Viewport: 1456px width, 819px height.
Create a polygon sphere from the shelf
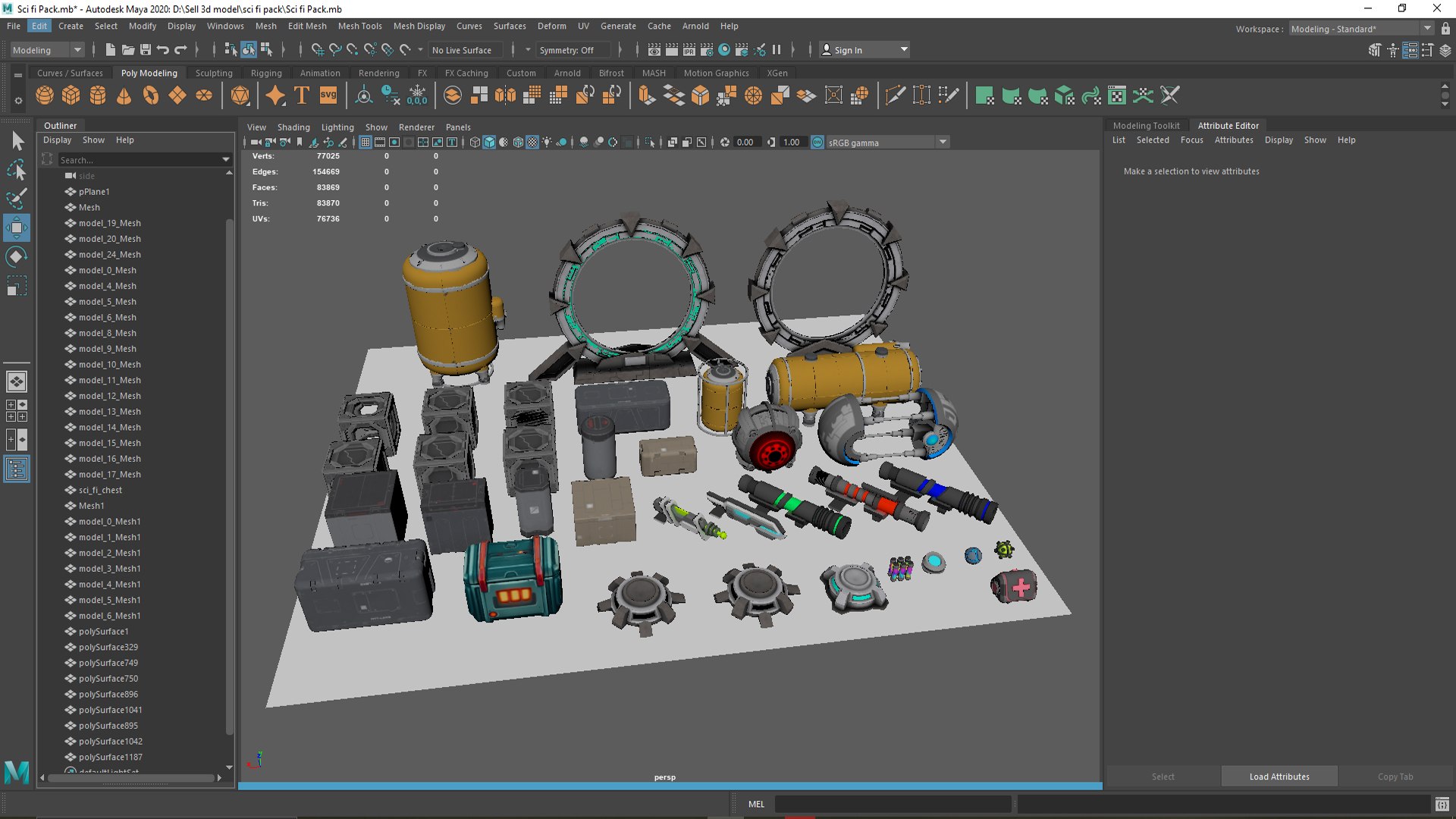(x=45, y=96)
